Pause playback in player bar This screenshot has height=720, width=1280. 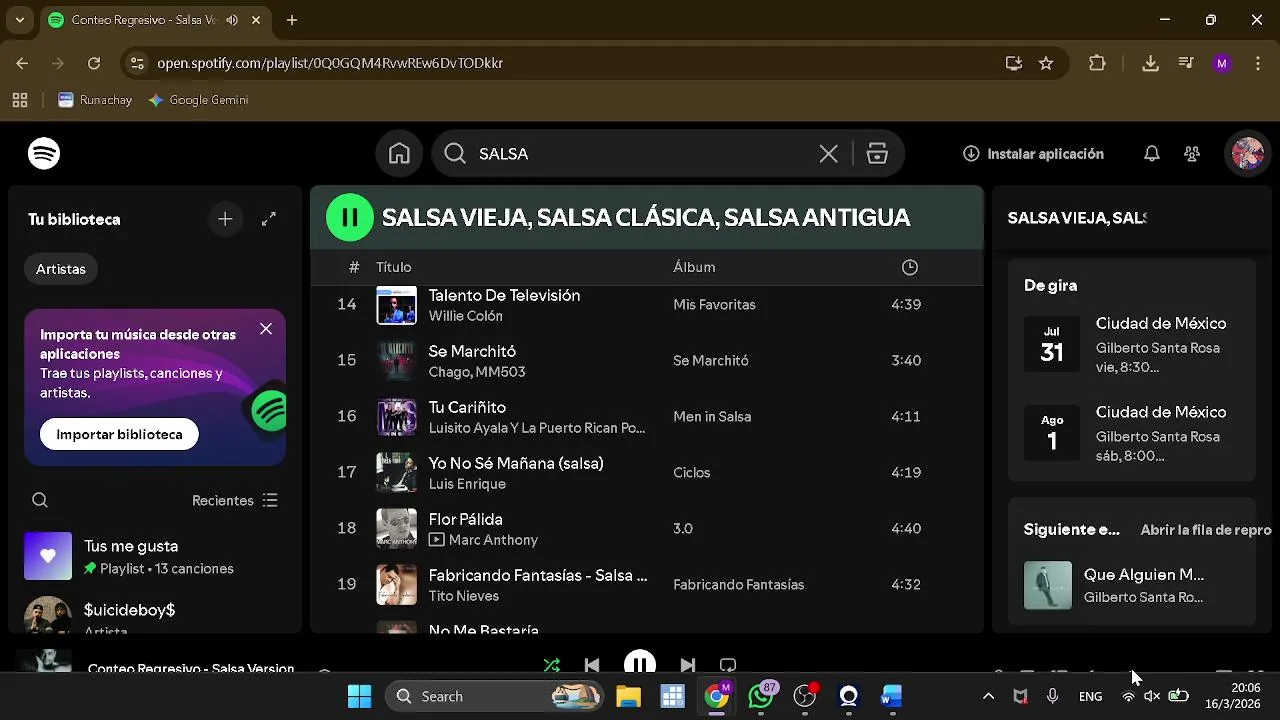coord(640,663)
